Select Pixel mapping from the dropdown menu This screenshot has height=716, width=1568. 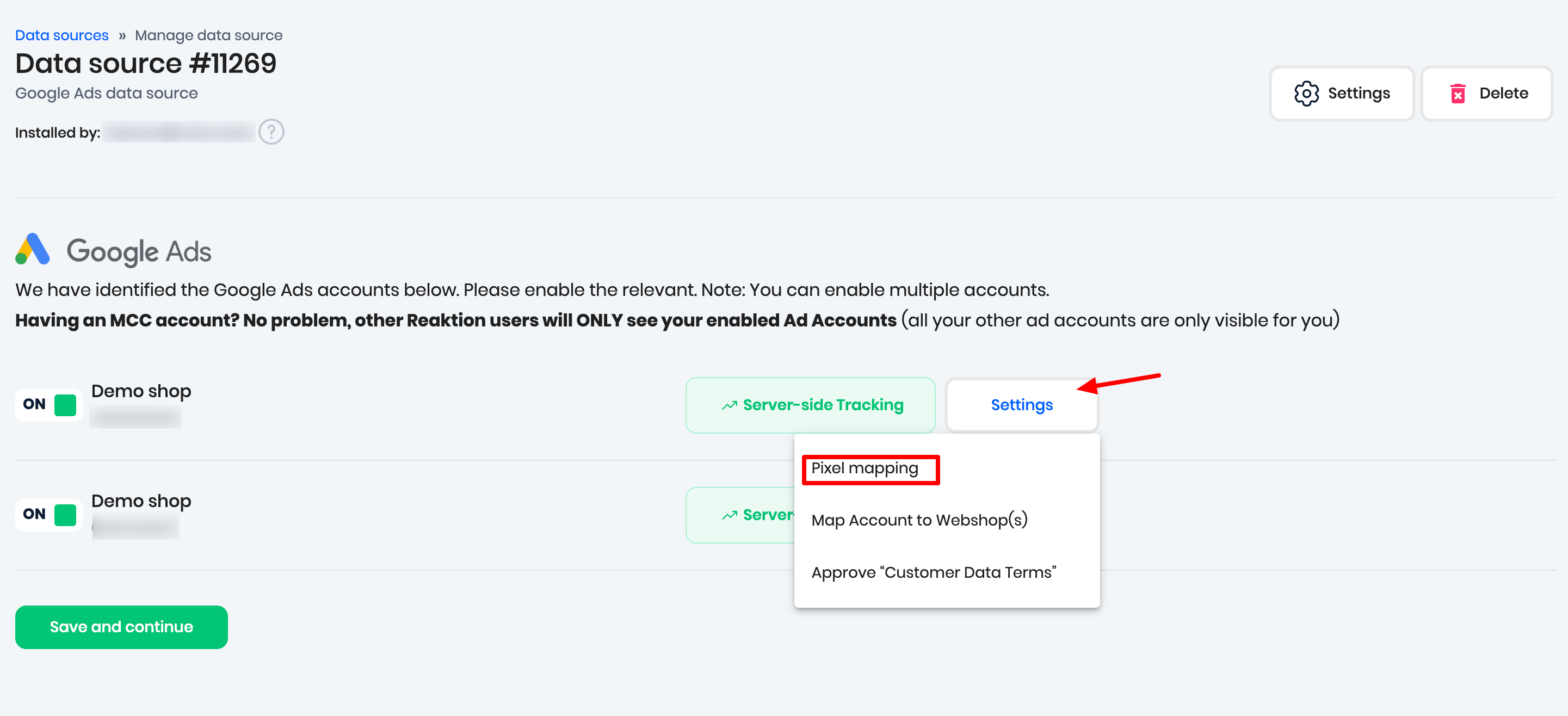[865, 468]
